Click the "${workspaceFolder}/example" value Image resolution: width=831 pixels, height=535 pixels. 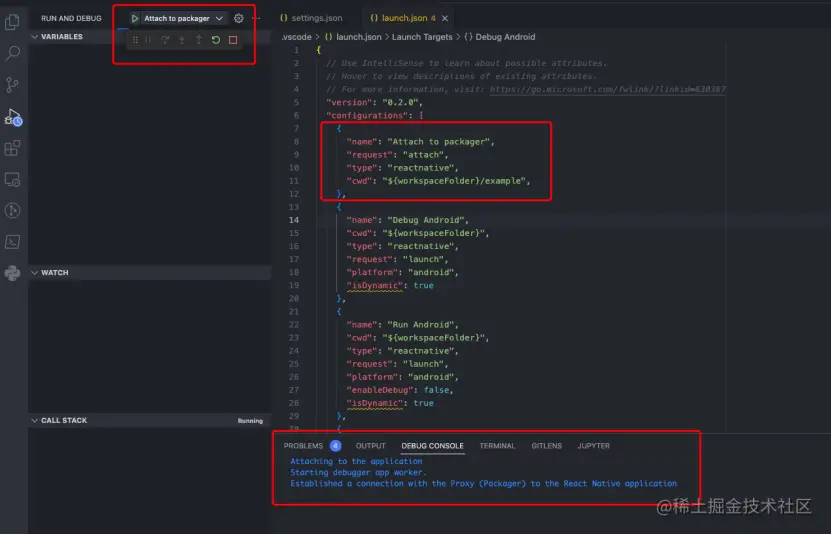click(x=454, y=181)
